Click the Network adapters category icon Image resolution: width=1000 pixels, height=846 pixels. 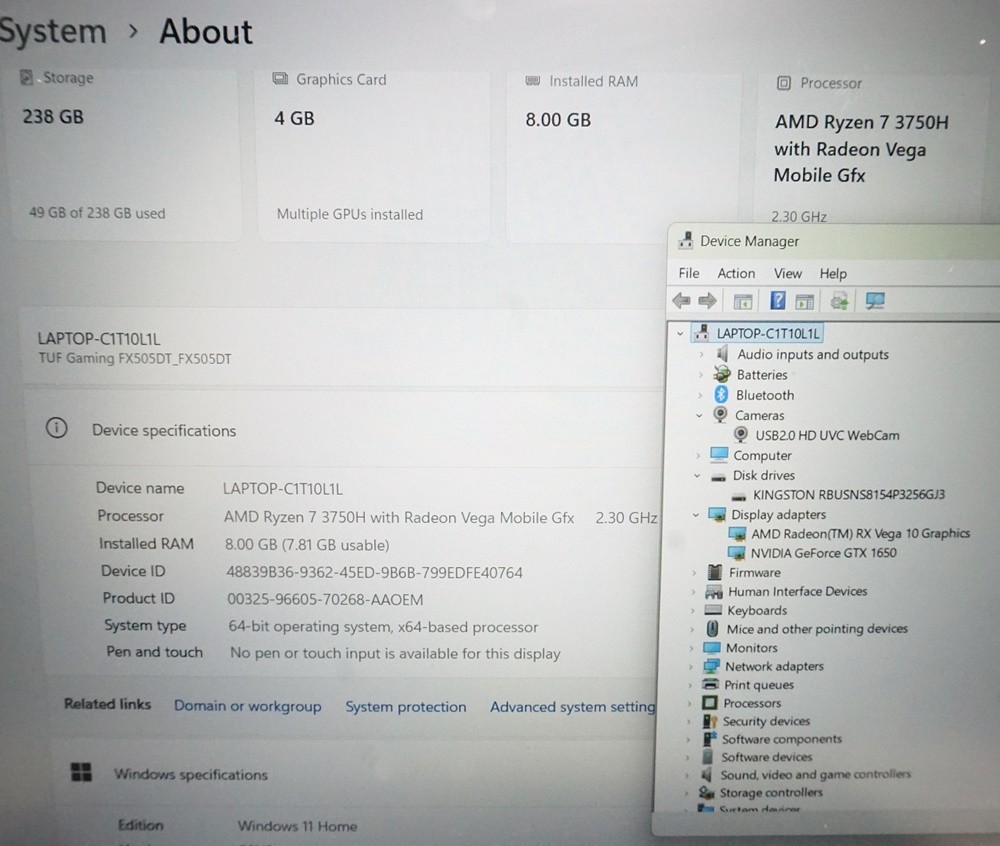click(711, 666)
